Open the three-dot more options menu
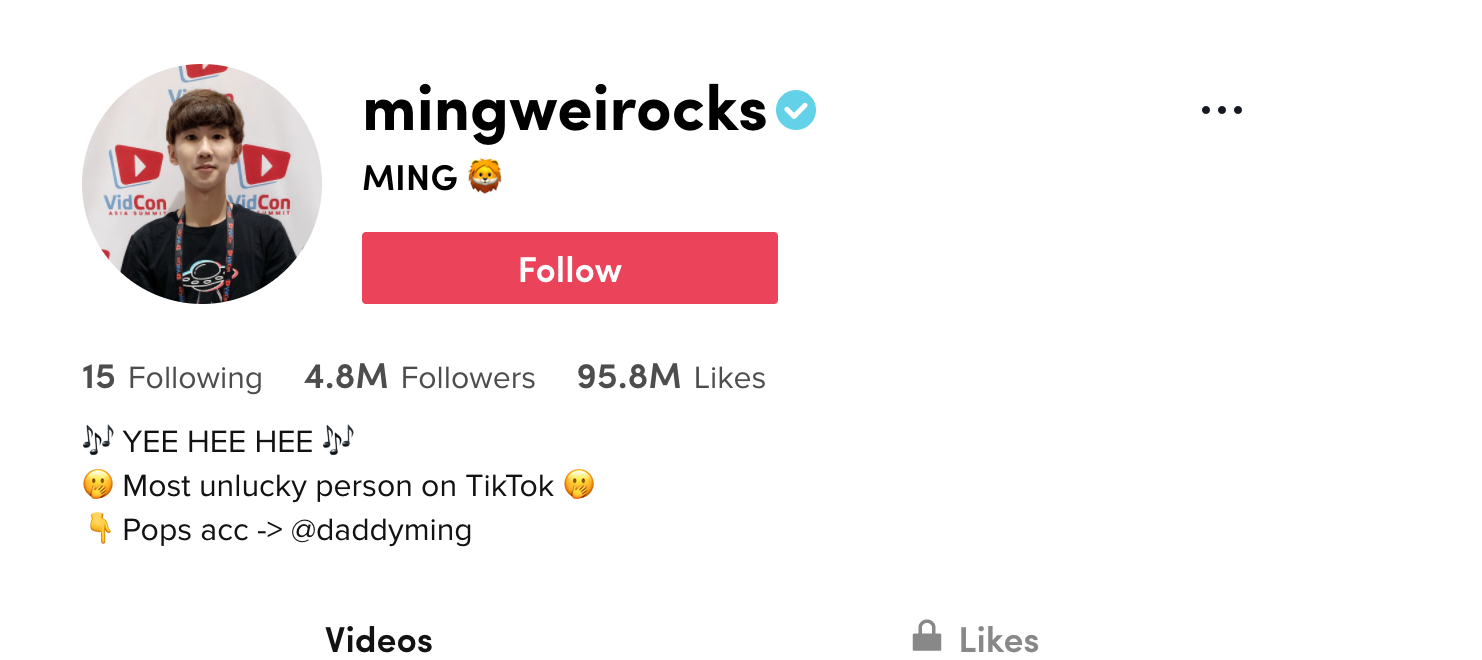Viewport: 1482px width, 660px height. (1221, 111)
